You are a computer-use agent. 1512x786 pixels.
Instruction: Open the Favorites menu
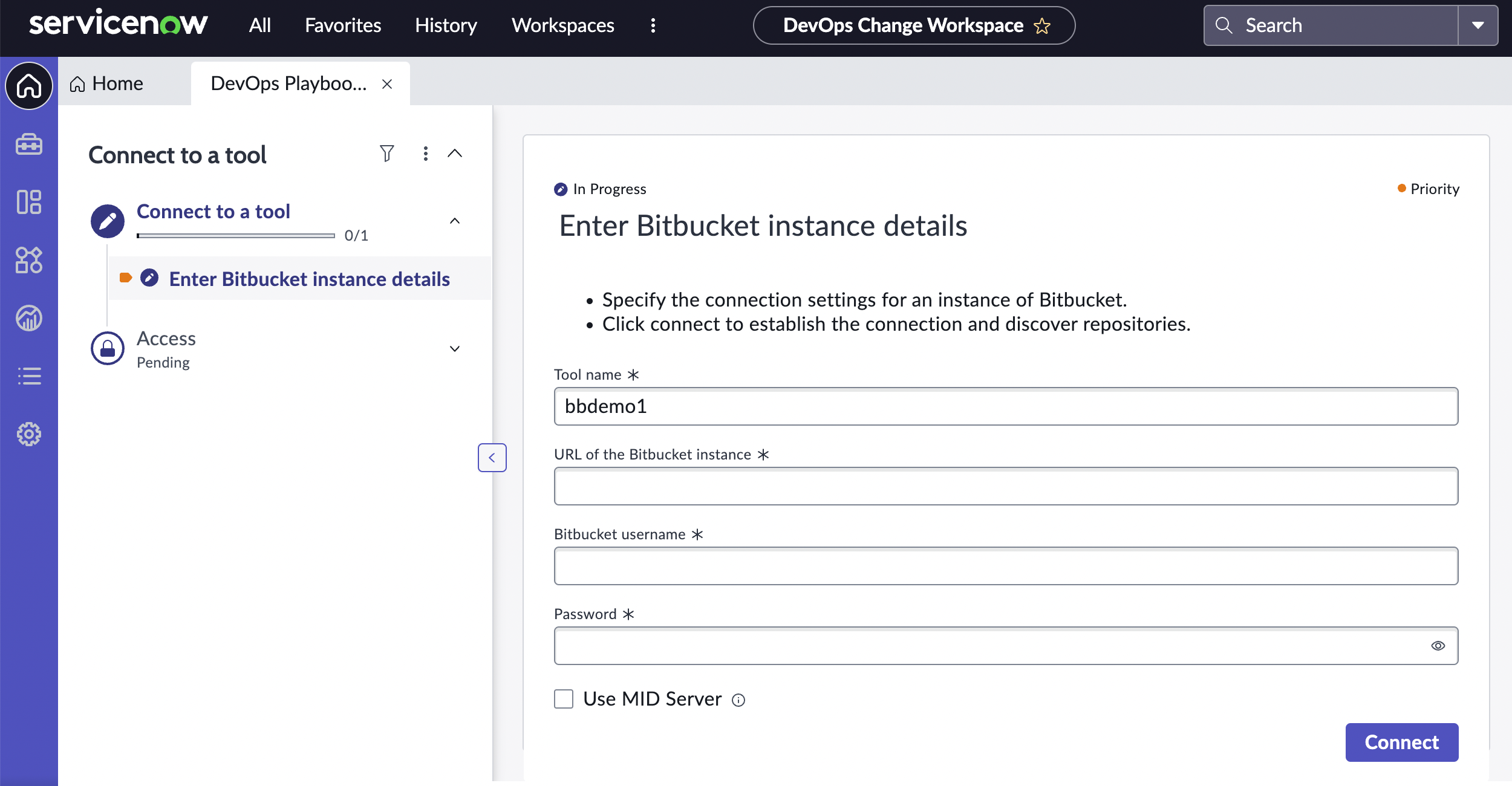(343, 25)
